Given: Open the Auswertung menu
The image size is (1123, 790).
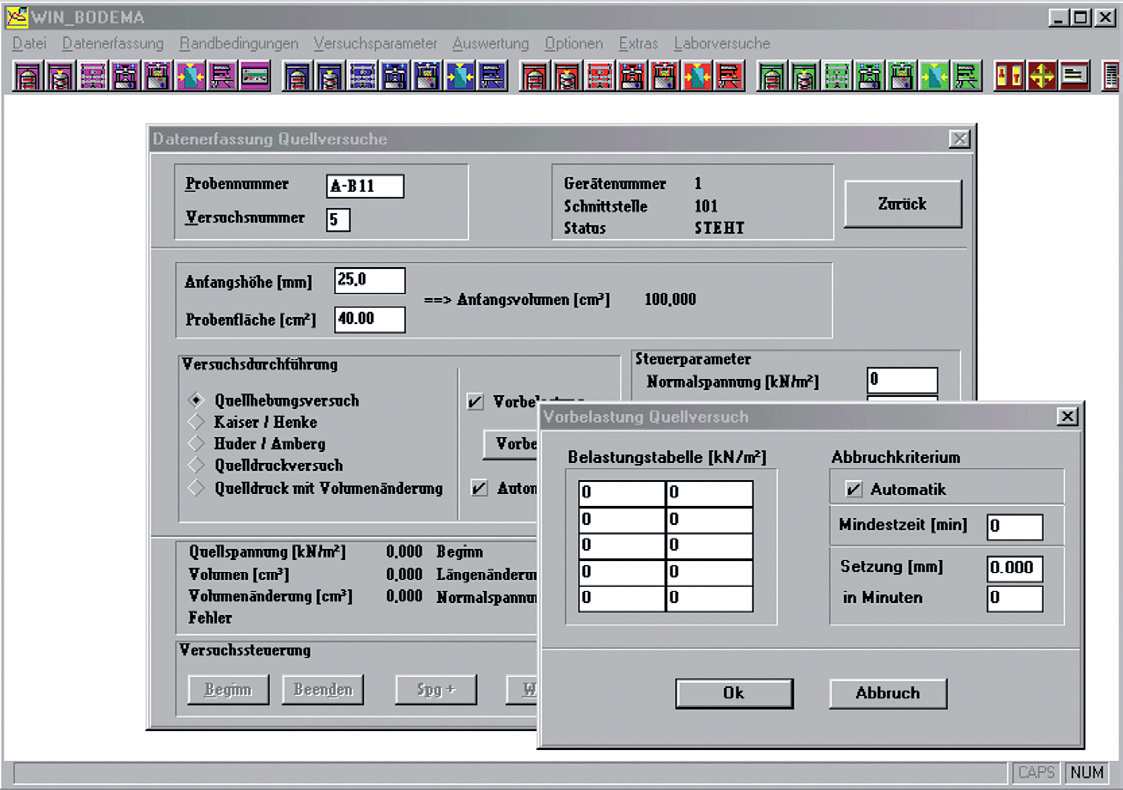Looking at the screenshot, I should tap(491, 43).
